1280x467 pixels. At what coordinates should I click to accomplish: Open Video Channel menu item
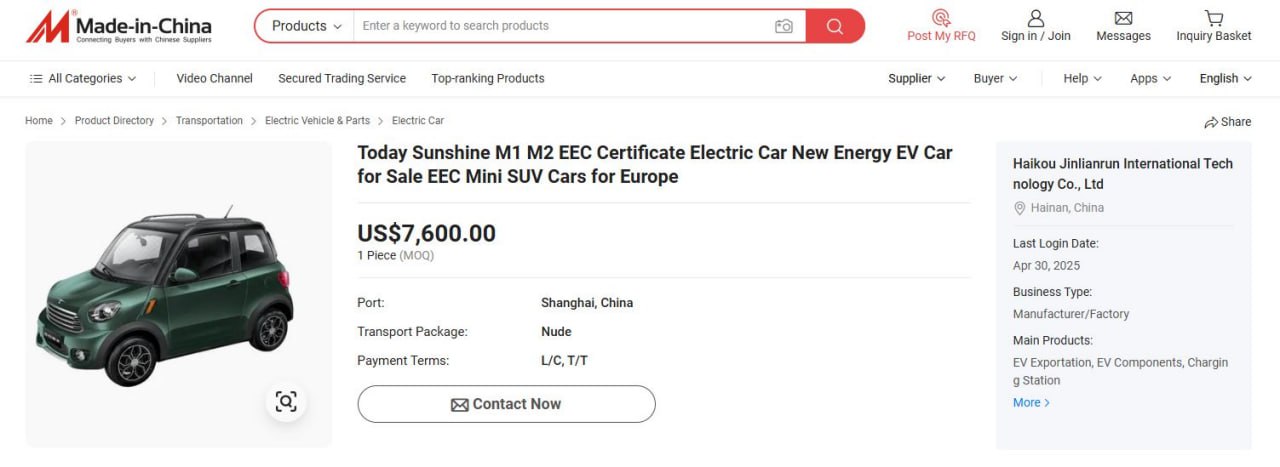[x=214, y=78]
